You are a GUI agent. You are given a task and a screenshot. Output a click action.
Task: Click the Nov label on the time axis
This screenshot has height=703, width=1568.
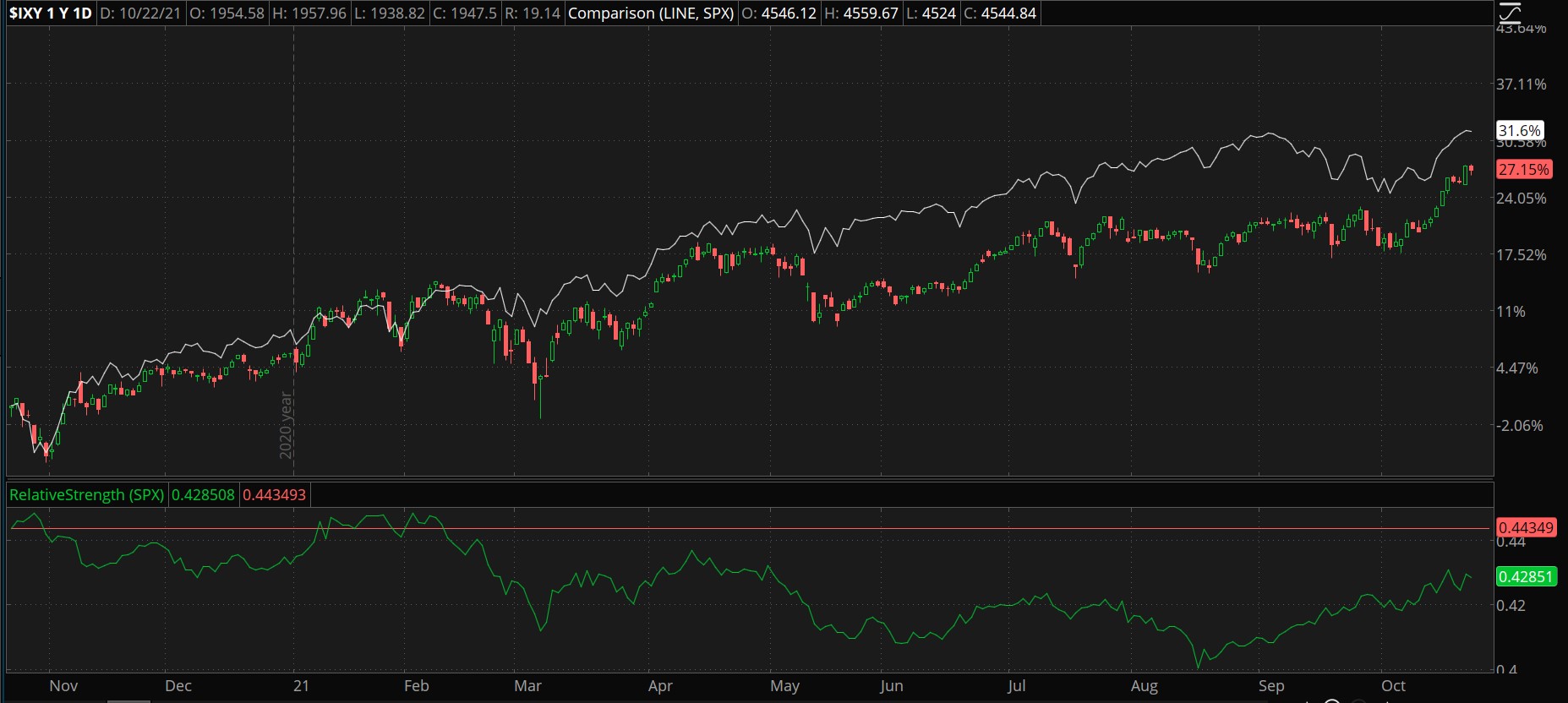[63, 686]
